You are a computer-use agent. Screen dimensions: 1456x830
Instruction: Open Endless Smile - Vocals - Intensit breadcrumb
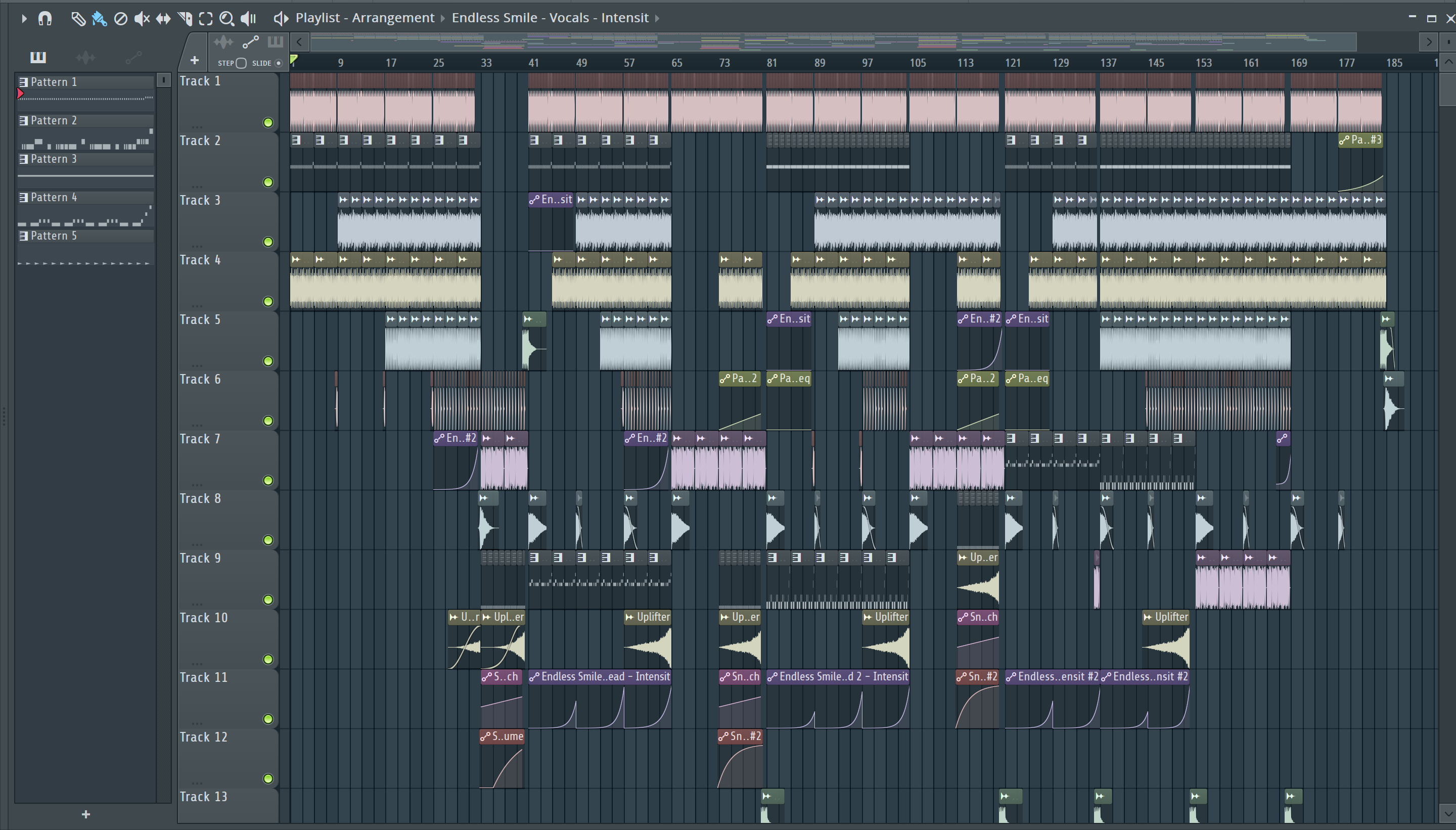pos(550,18)
